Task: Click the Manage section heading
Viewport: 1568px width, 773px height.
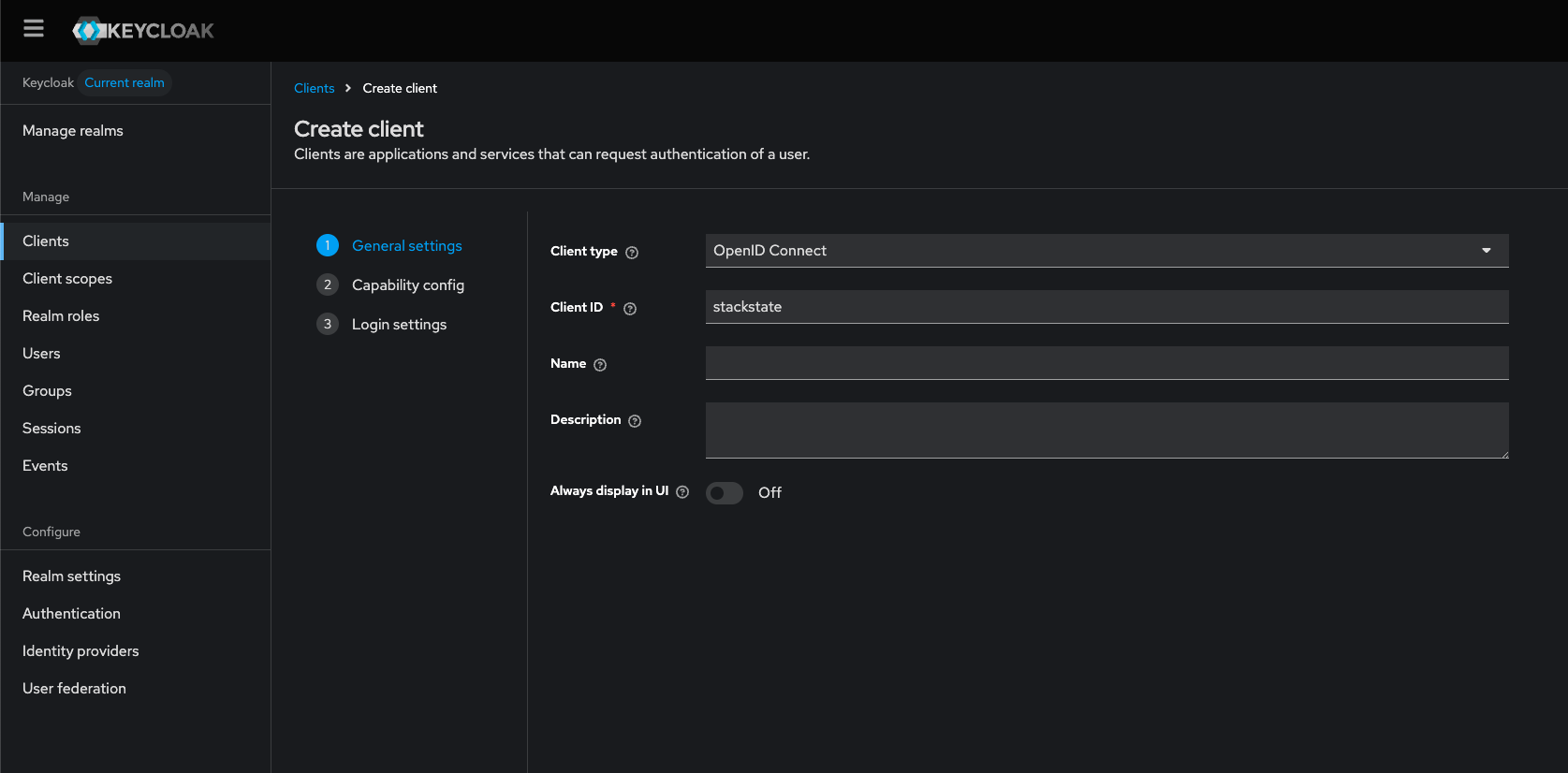Action: click(x=46, y=197)
